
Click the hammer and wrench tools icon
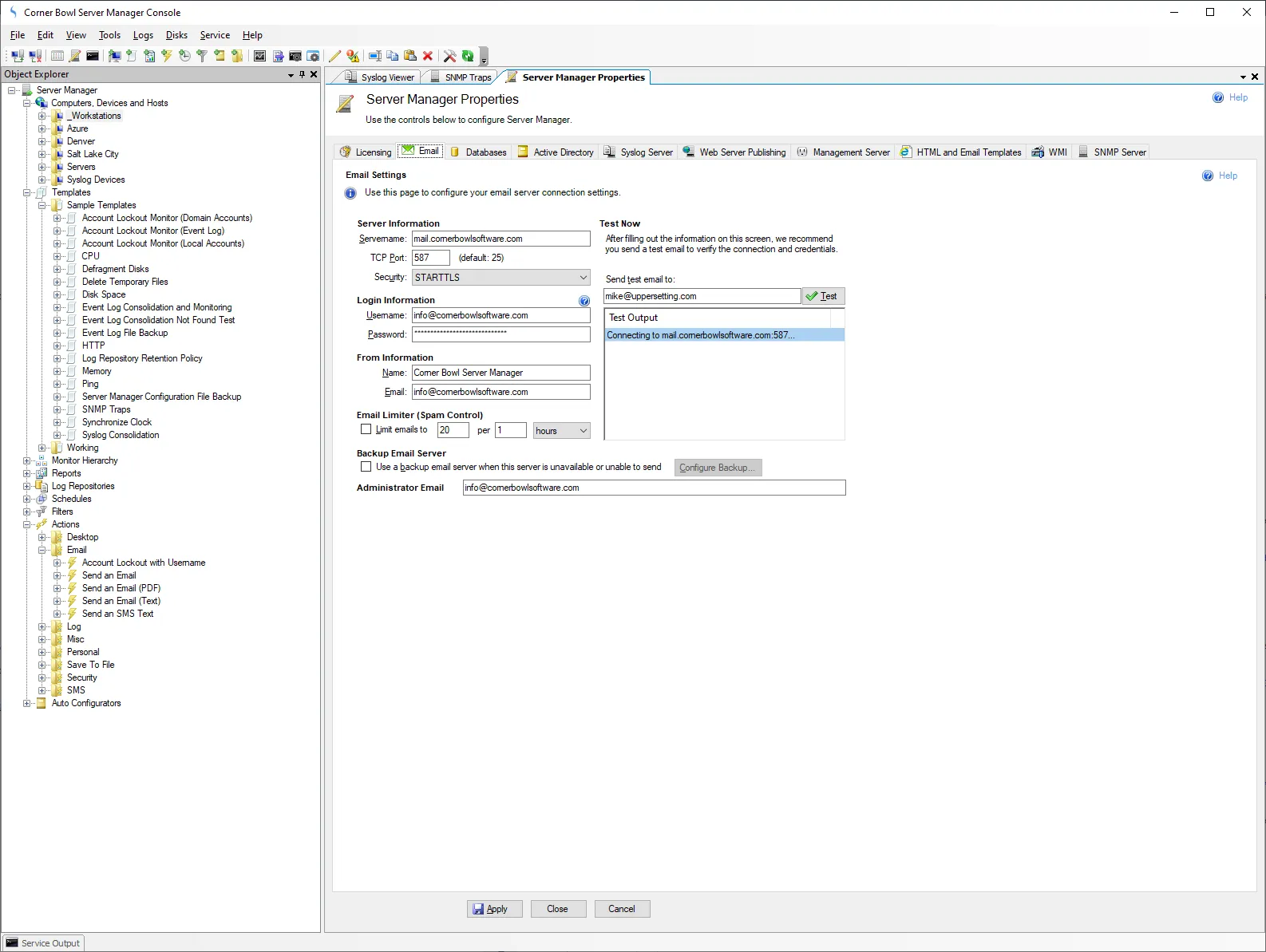click(x=450, y=56)
